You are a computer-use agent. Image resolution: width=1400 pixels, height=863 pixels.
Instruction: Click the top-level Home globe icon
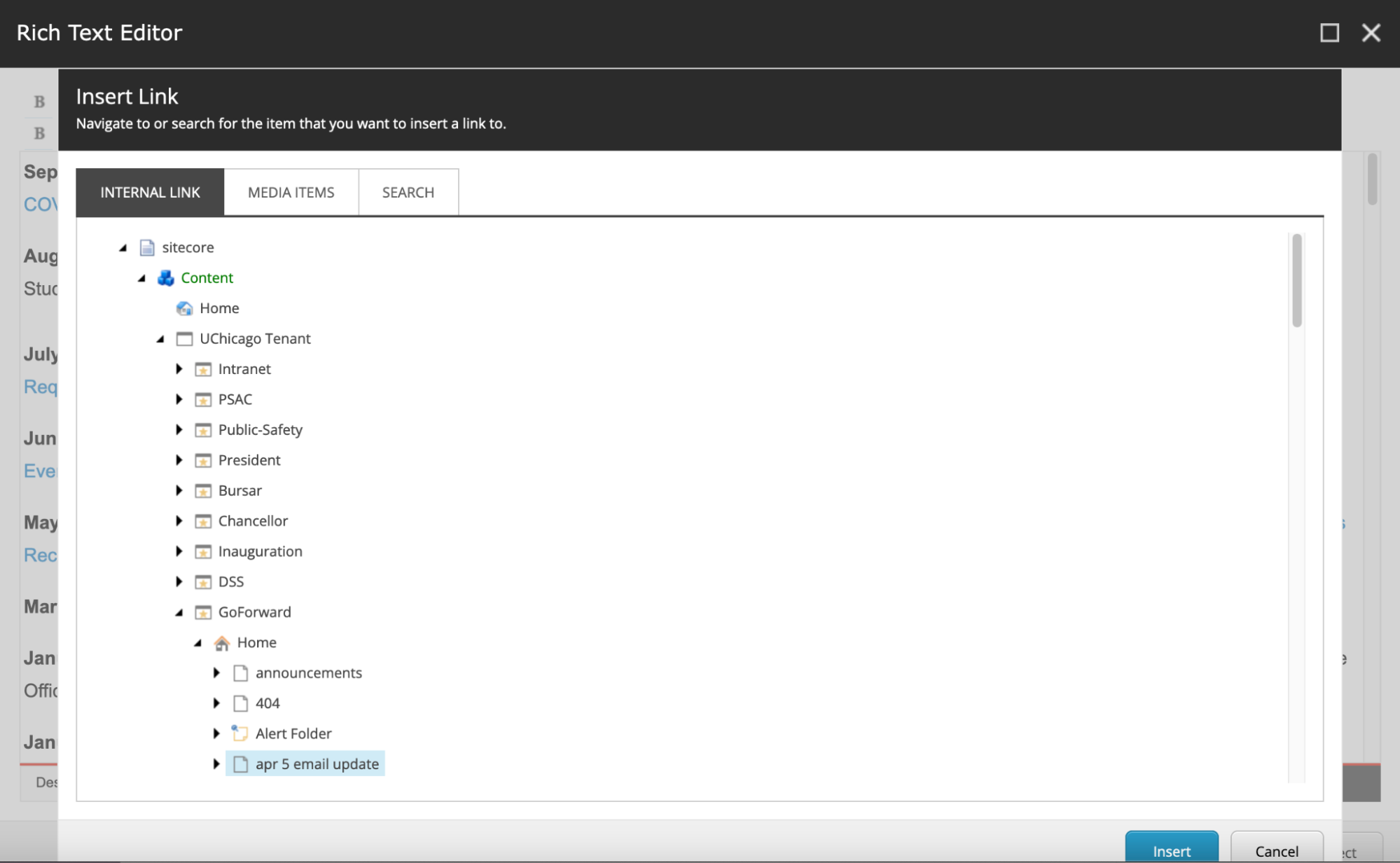[x=184, y=308]
